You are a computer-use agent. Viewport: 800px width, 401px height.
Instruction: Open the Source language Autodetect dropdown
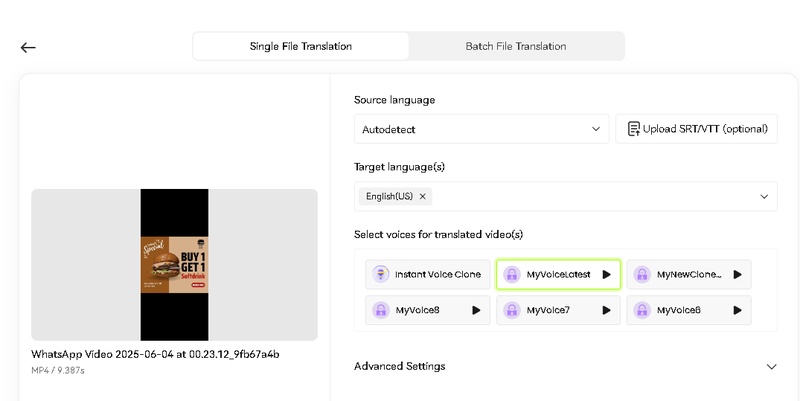pyautogui.click(x=481, y=129)
